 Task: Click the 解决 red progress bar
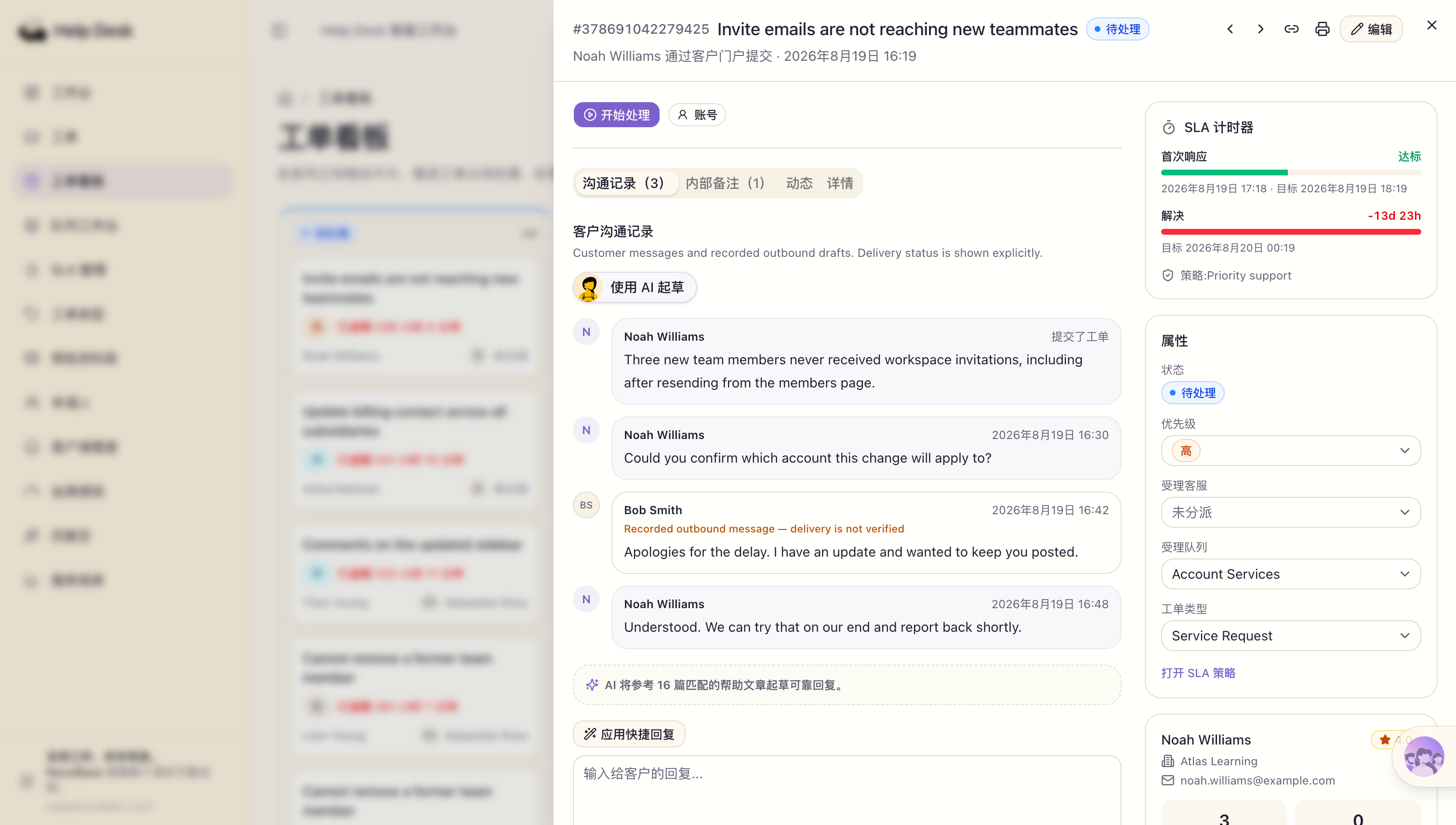(1291, 232)
